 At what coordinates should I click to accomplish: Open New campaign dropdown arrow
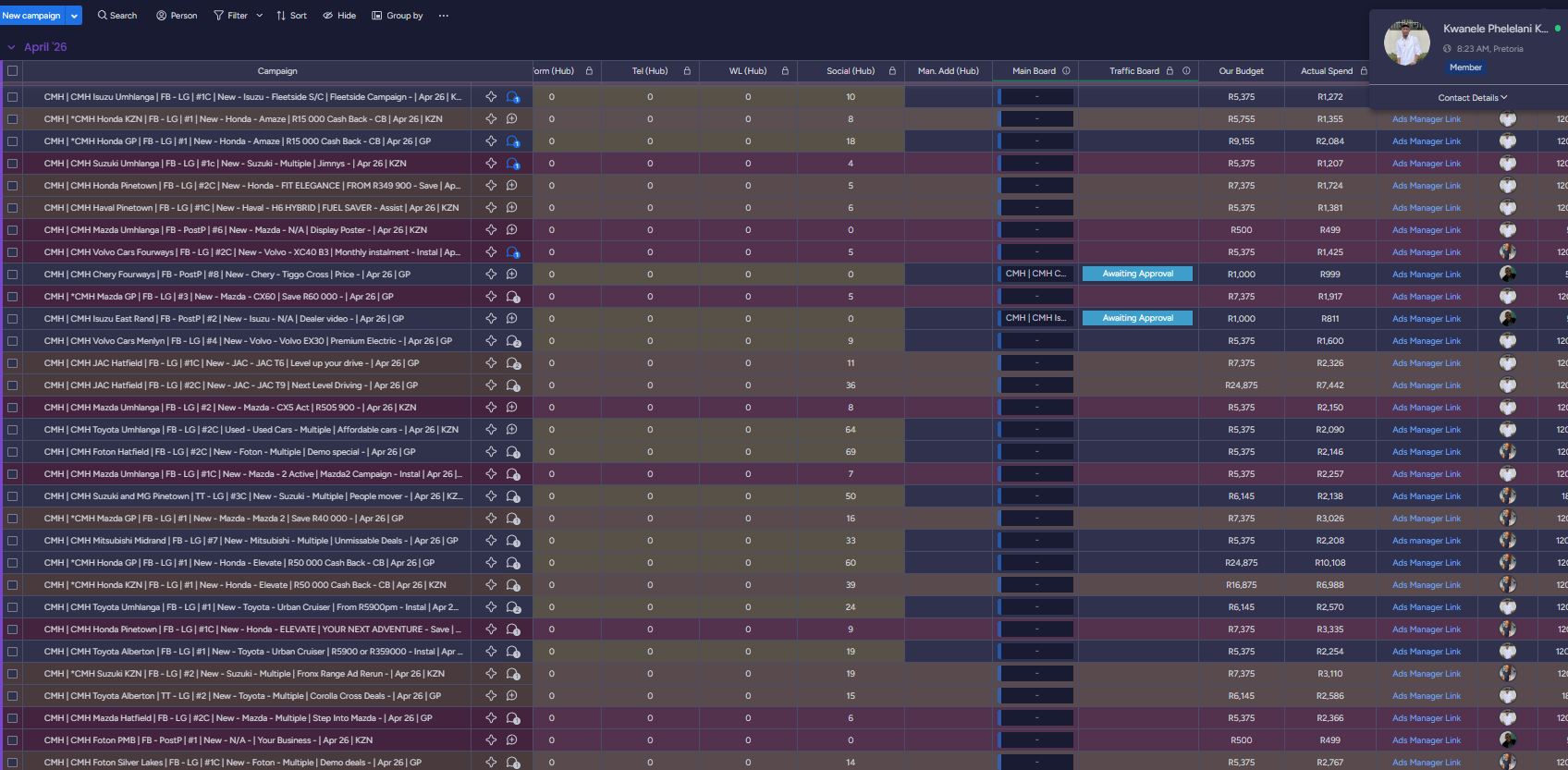(x=75, y=16)
